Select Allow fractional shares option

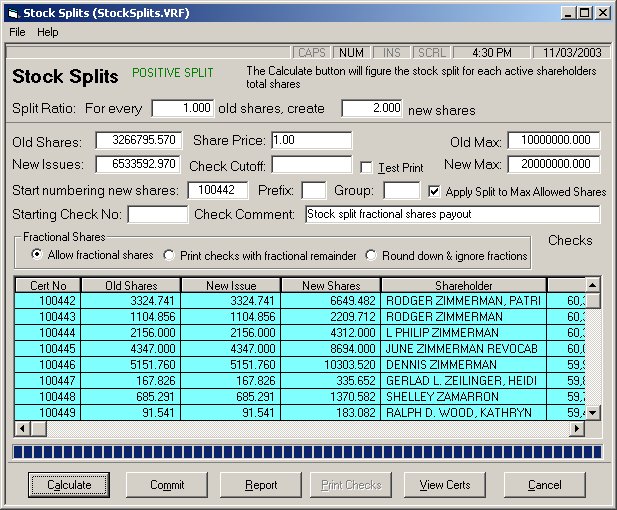[38, 255]
